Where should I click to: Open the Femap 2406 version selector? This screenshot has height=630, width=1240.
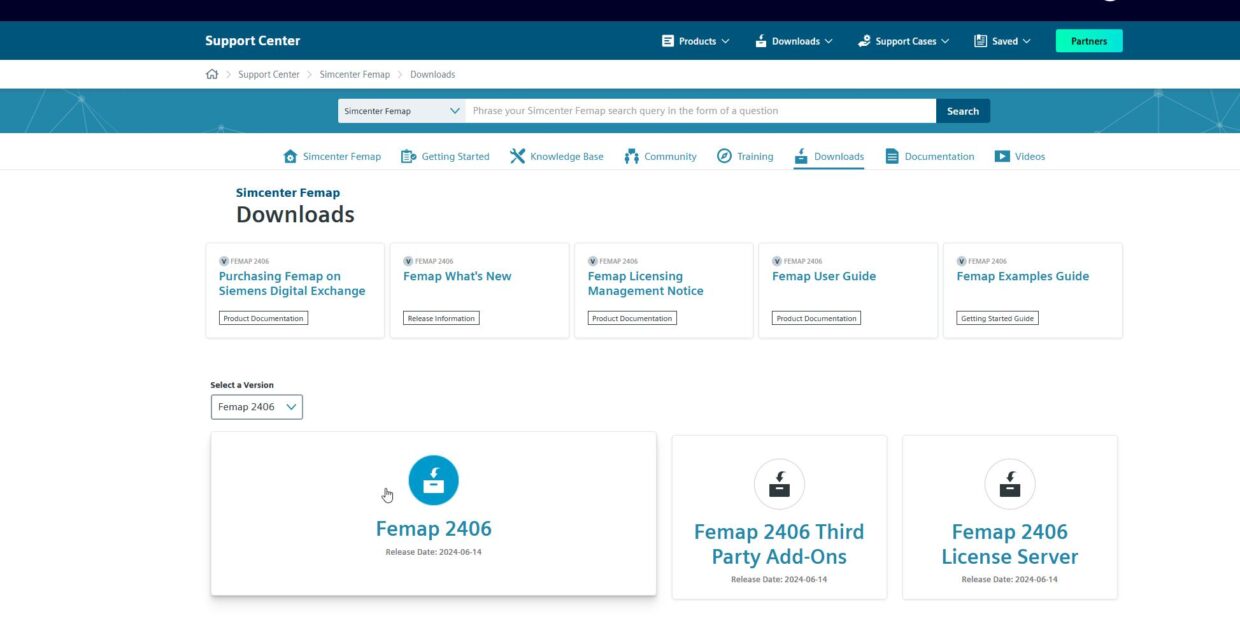(257, 407)
